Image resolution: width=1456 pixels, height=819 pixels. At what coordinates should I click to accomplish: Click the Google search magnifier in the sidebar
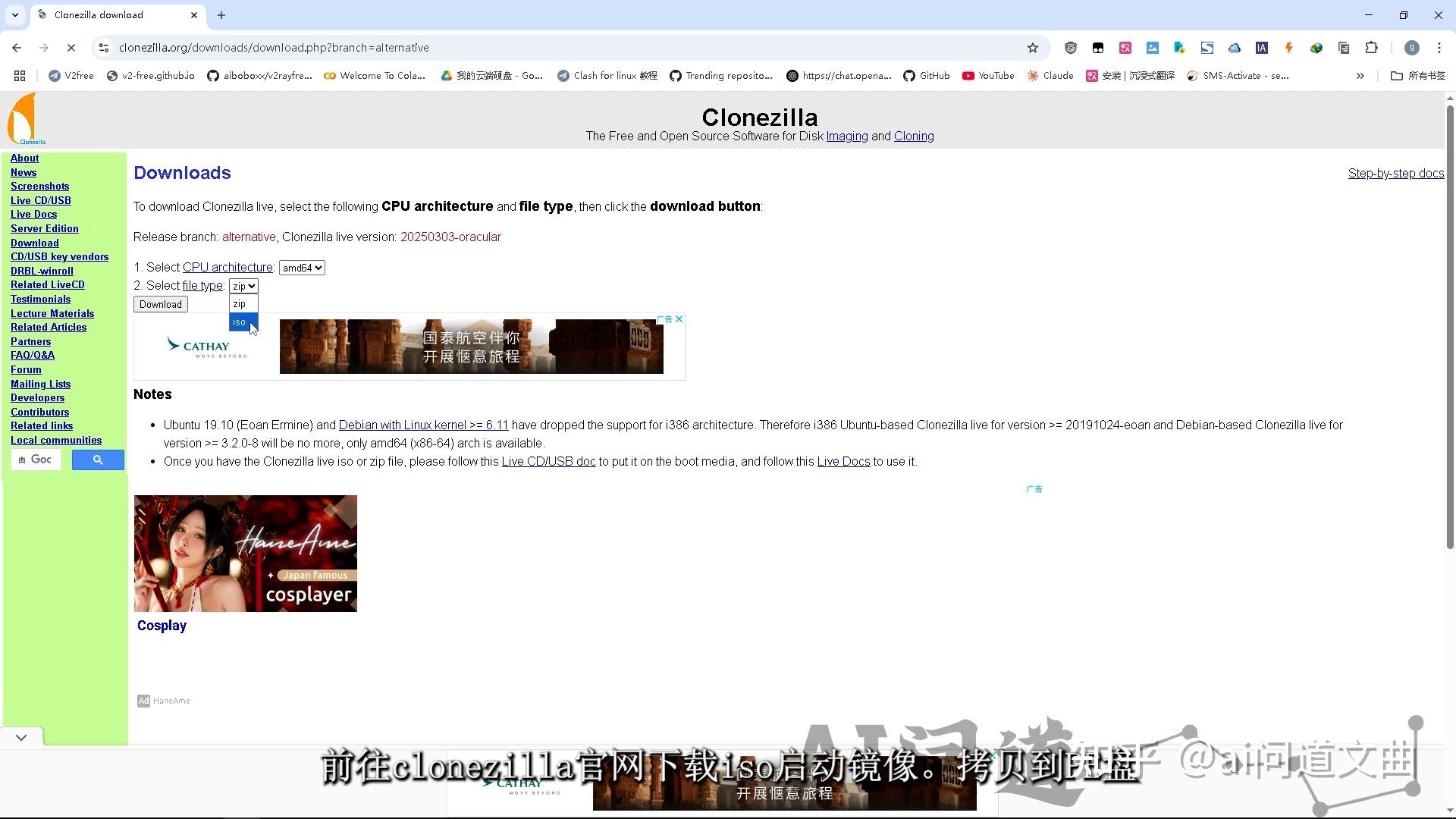point(97,460)
